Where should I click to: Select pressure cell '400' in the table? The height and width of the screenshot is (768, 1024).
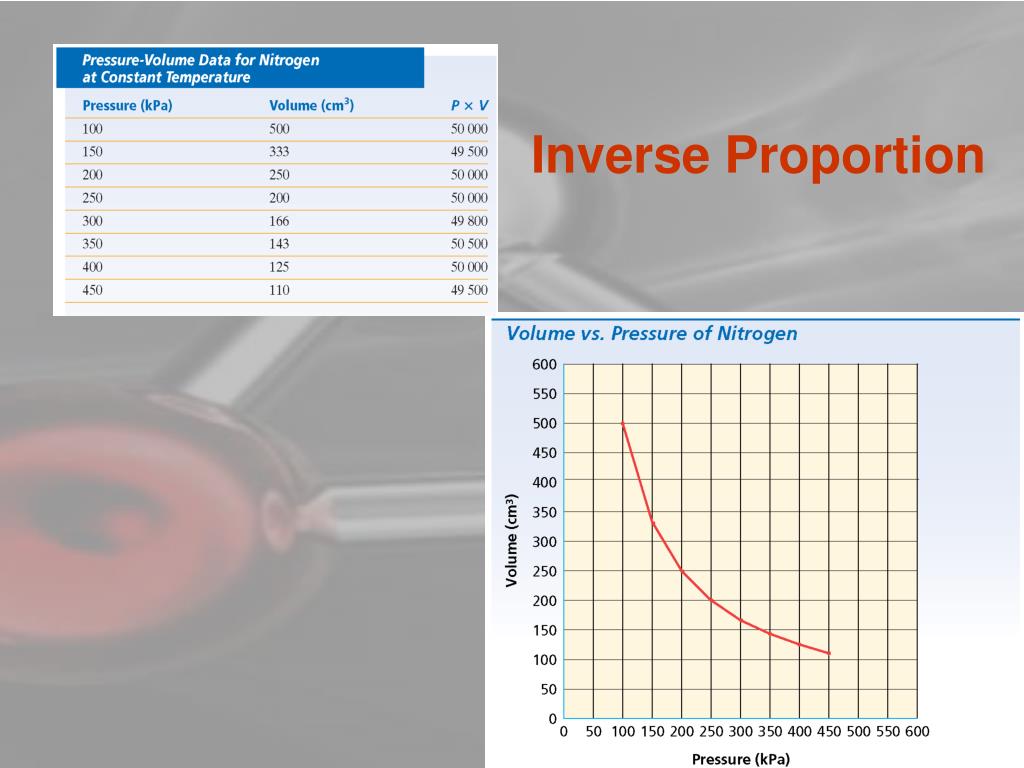tap(92, 266)
